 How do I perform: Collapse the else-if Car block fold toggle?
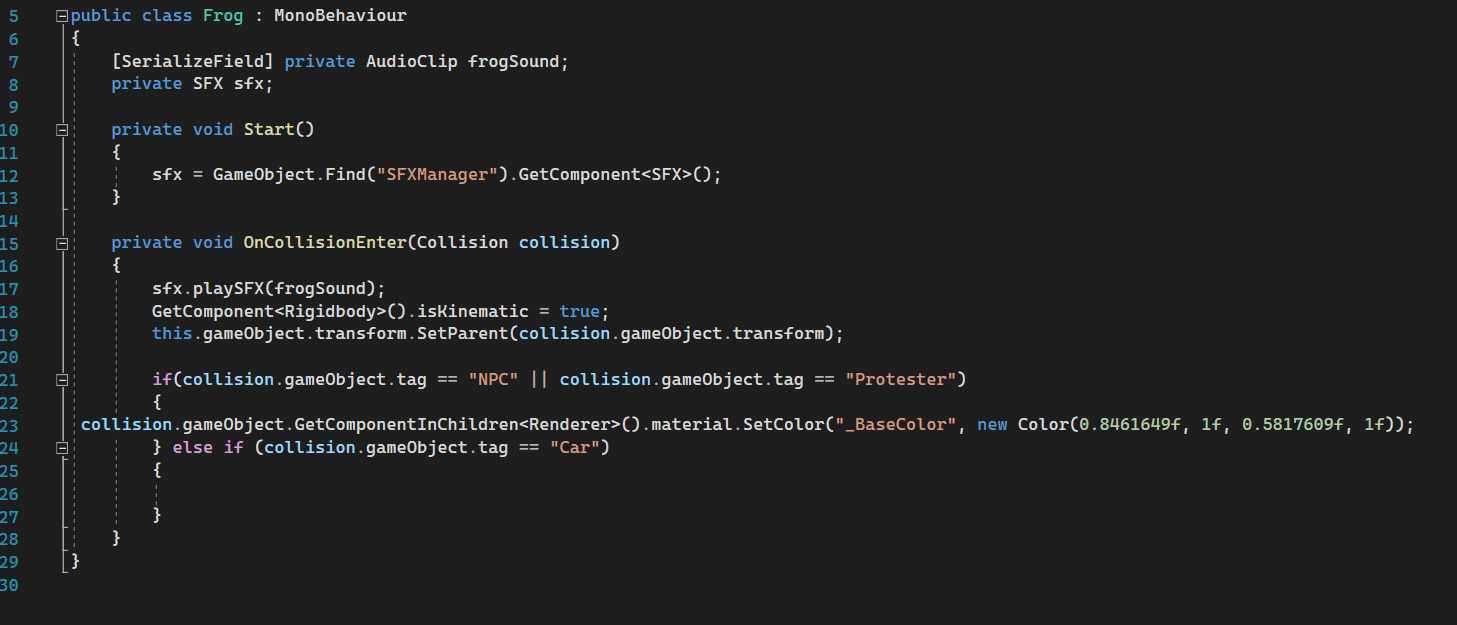(63, 447)
